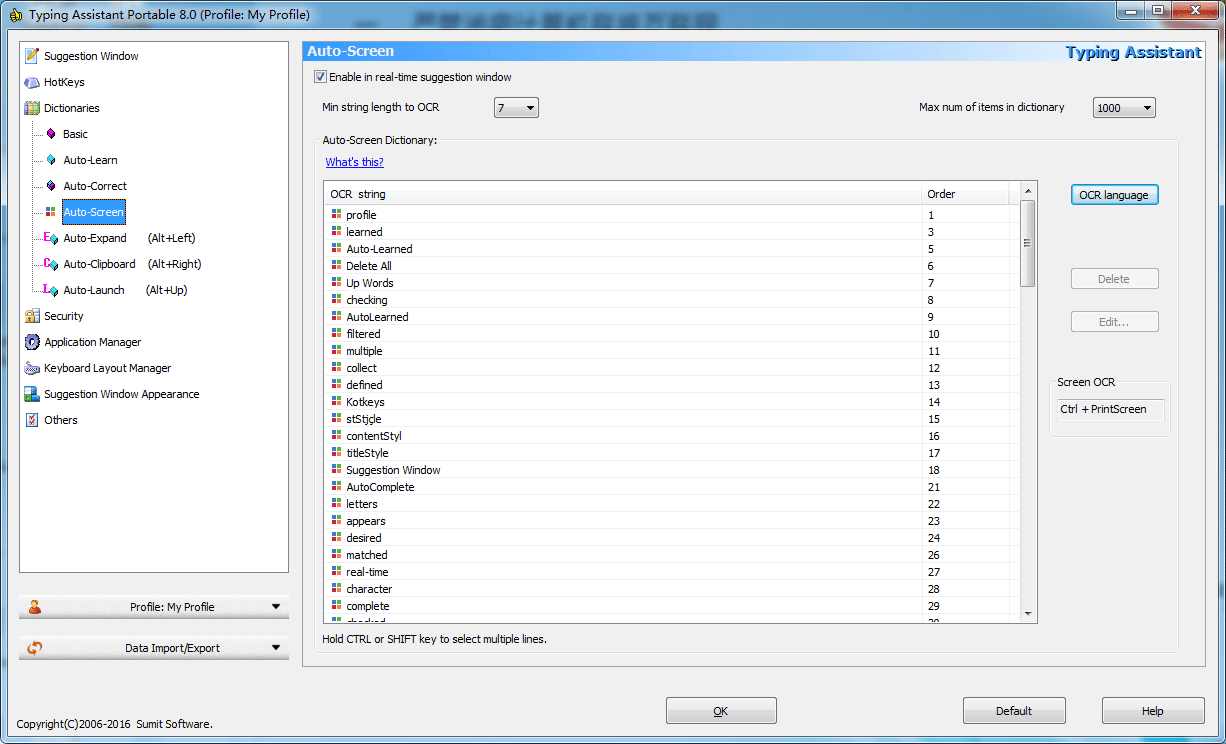
Task: Select the 'Up Words' dictionary row
Action: click(x=671, y=283)
